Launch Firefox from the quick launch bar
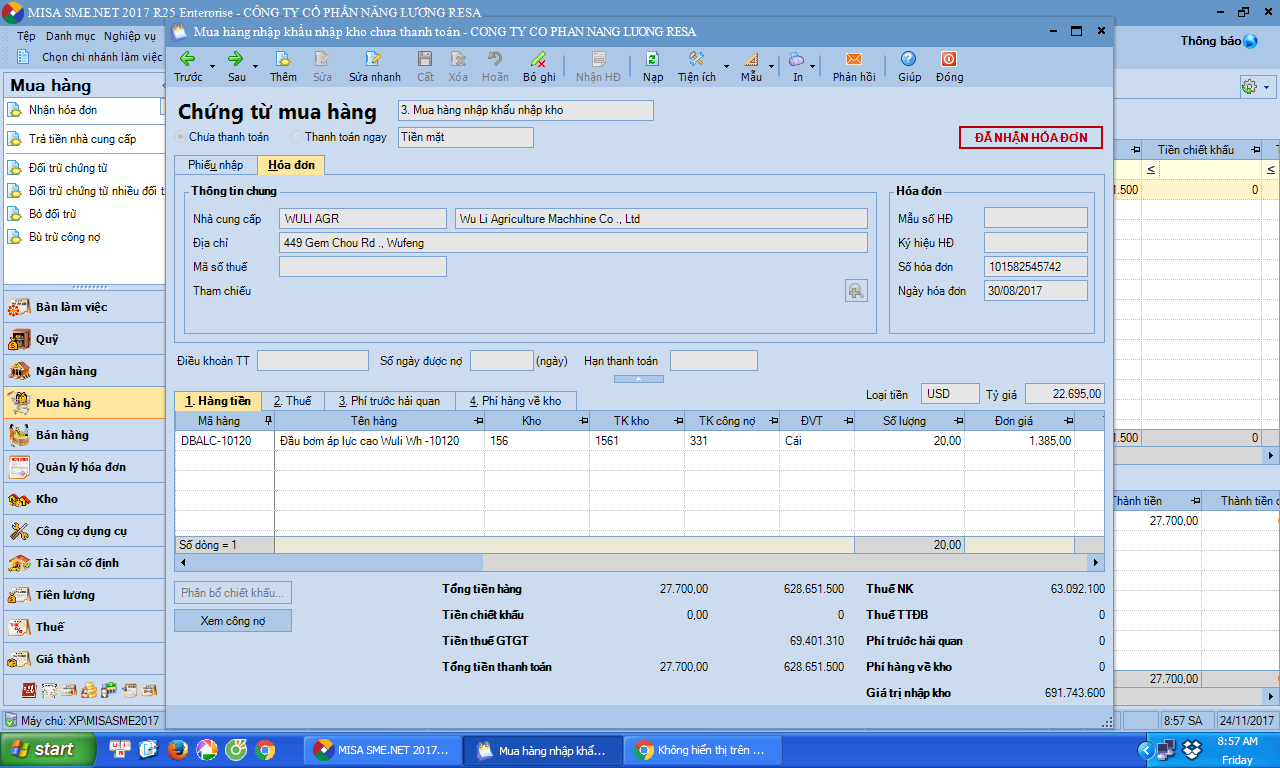This screenshot has width=1280, height=768. pyautogui.click(x=178, y=749)
